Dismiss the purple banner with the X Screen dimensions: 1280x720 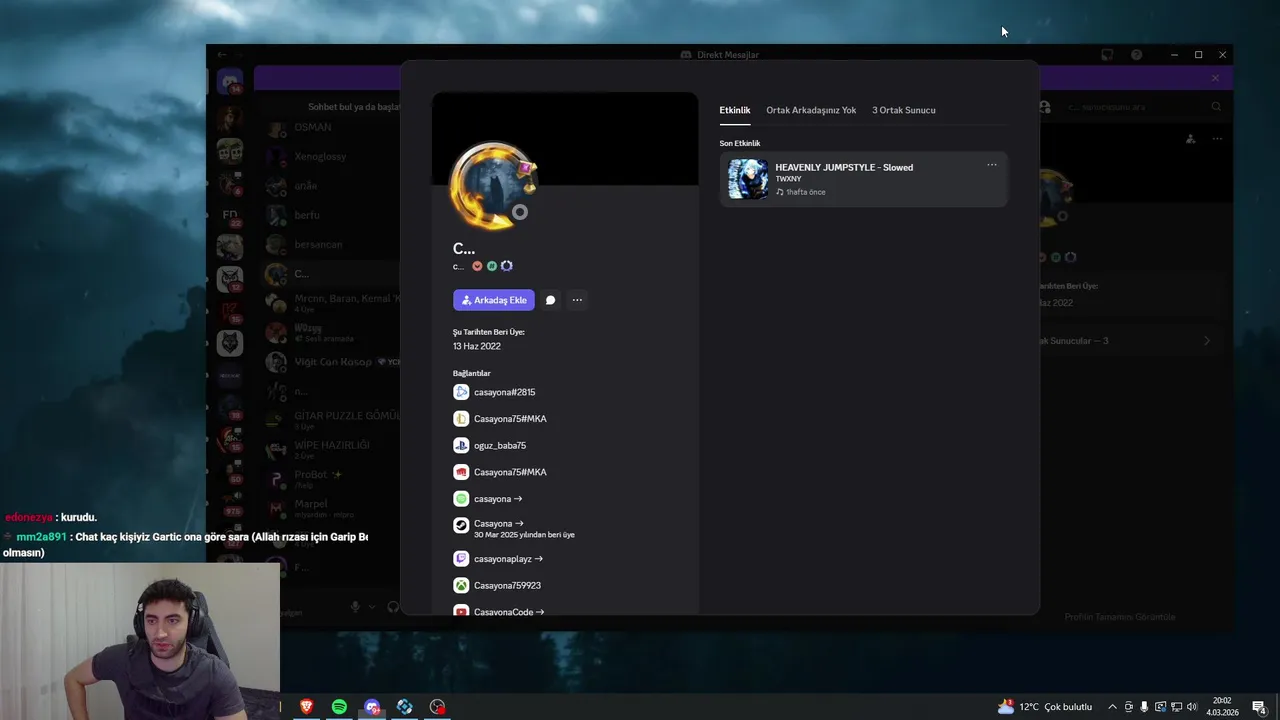(1215, 78)
